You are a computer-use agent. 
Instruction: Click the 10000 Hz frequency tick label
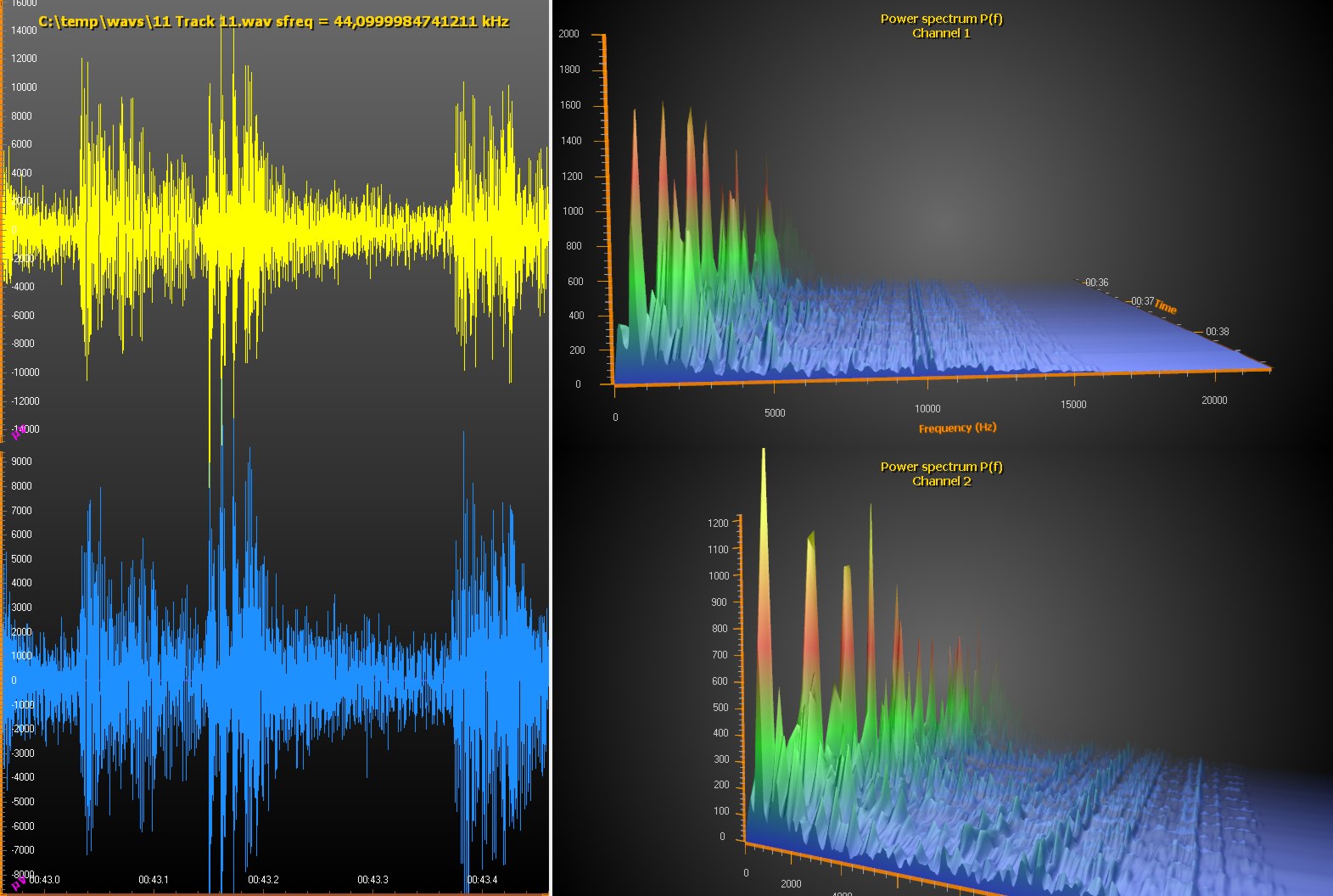pos(927,408)
